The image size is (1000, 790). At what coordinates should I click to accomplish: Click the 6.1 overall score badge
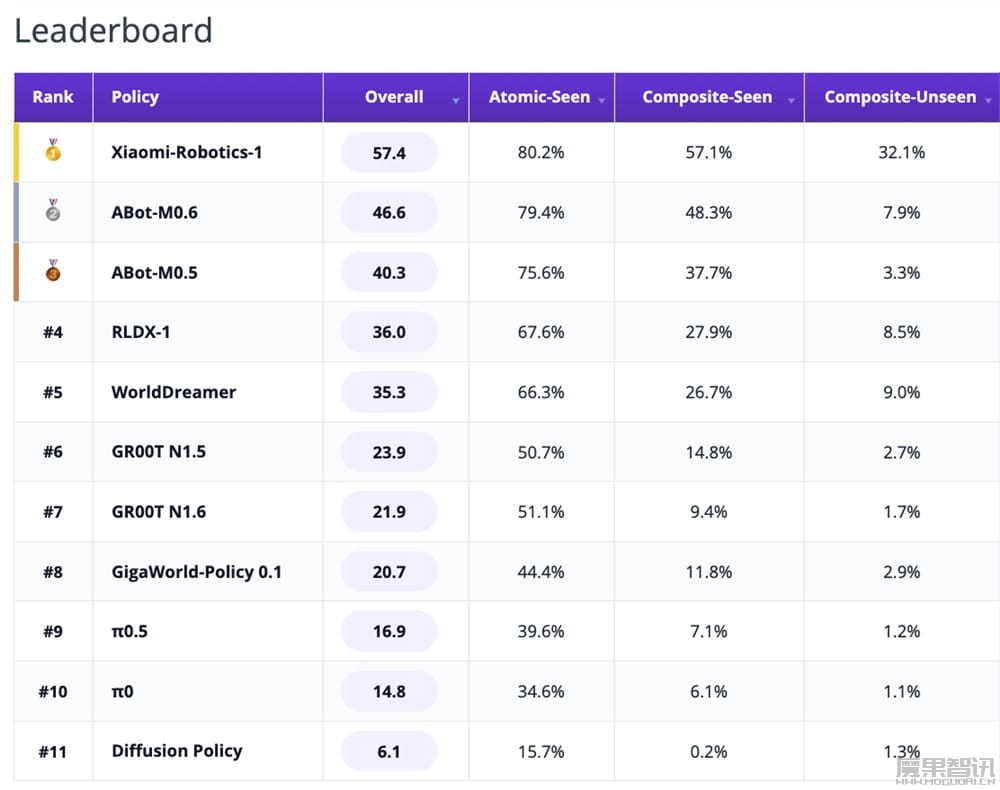389,751
